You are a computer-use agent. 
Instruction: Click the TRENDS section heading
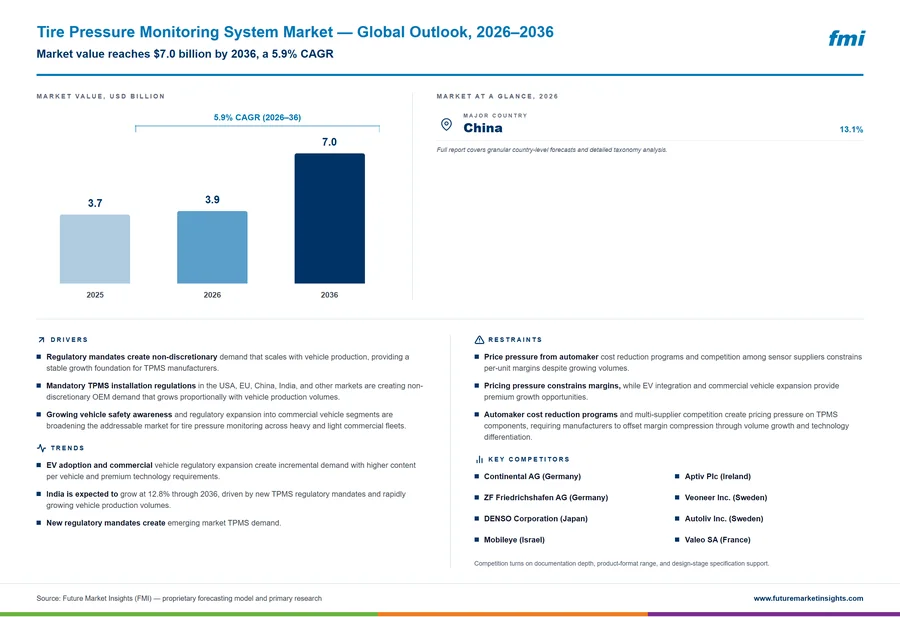coord(67,448)
